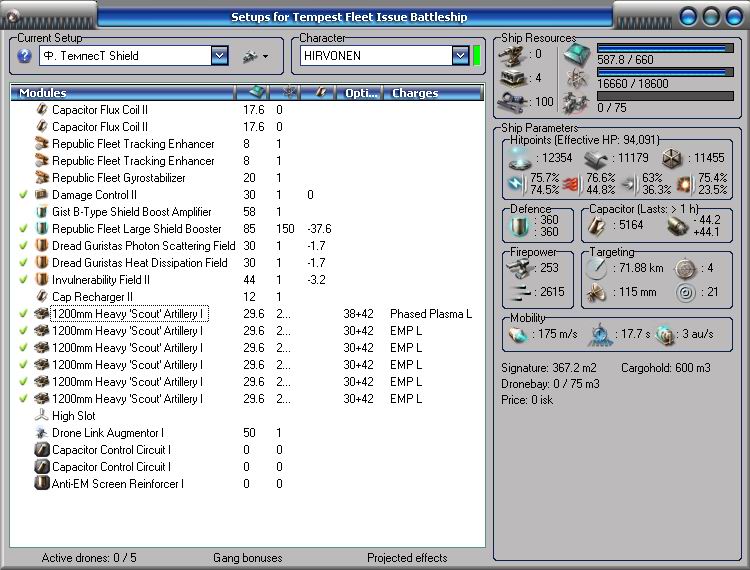Click the calibration icon showing 100
The height and width of the screenshot is (570, 750).
tap(513, 102)
